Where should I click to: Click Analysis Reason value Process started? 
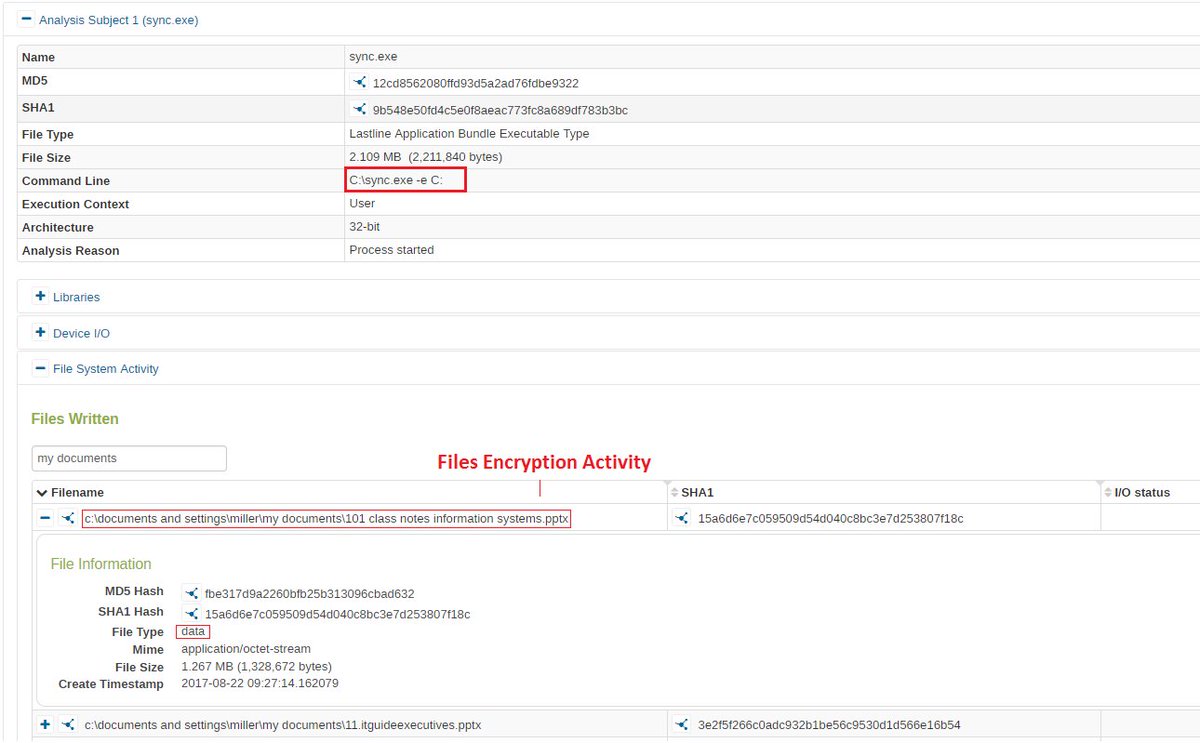click(391, 250)
